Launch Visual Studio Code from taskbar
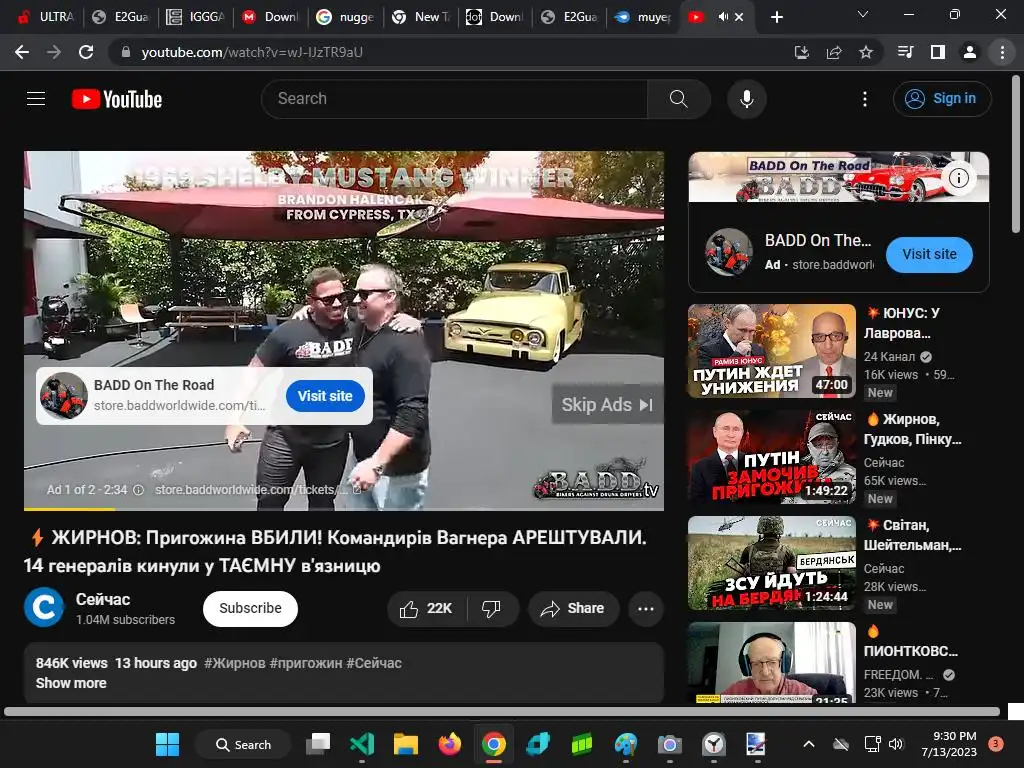The height and width of the screenshot is (768, 1024). click(362, 744)
